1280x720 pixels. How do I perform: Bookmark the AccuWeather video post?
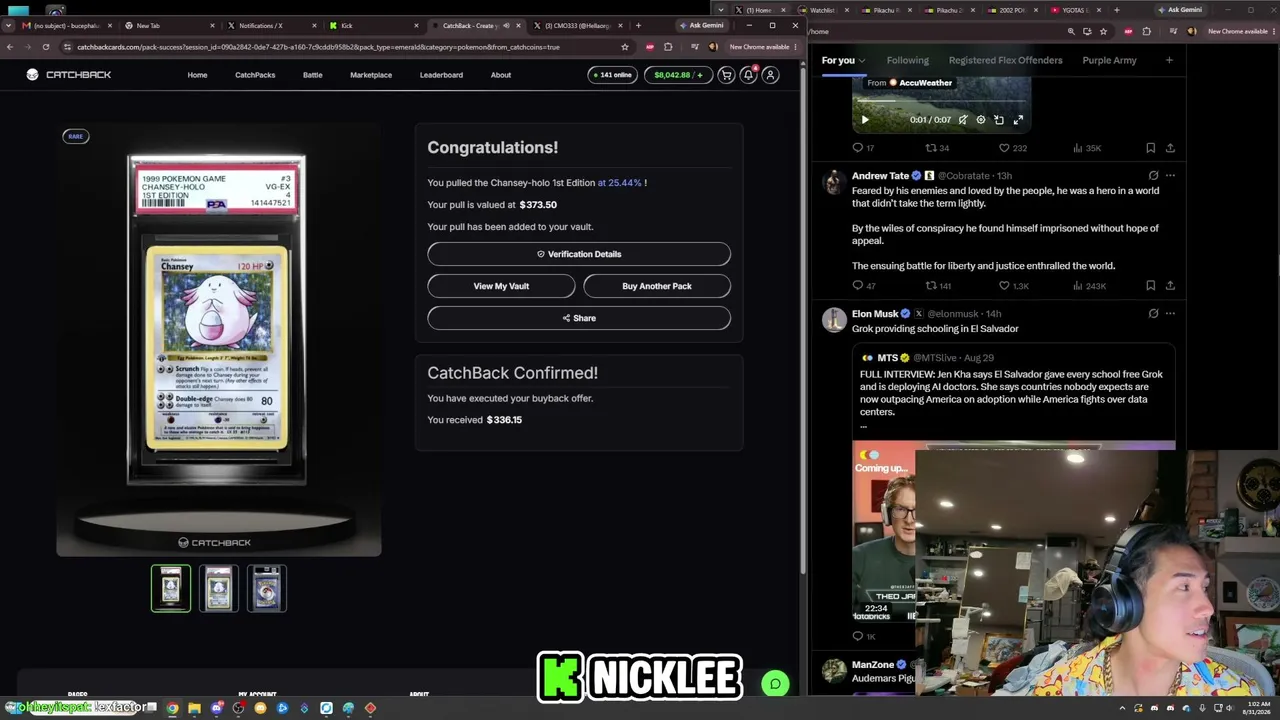point(1151,148)
